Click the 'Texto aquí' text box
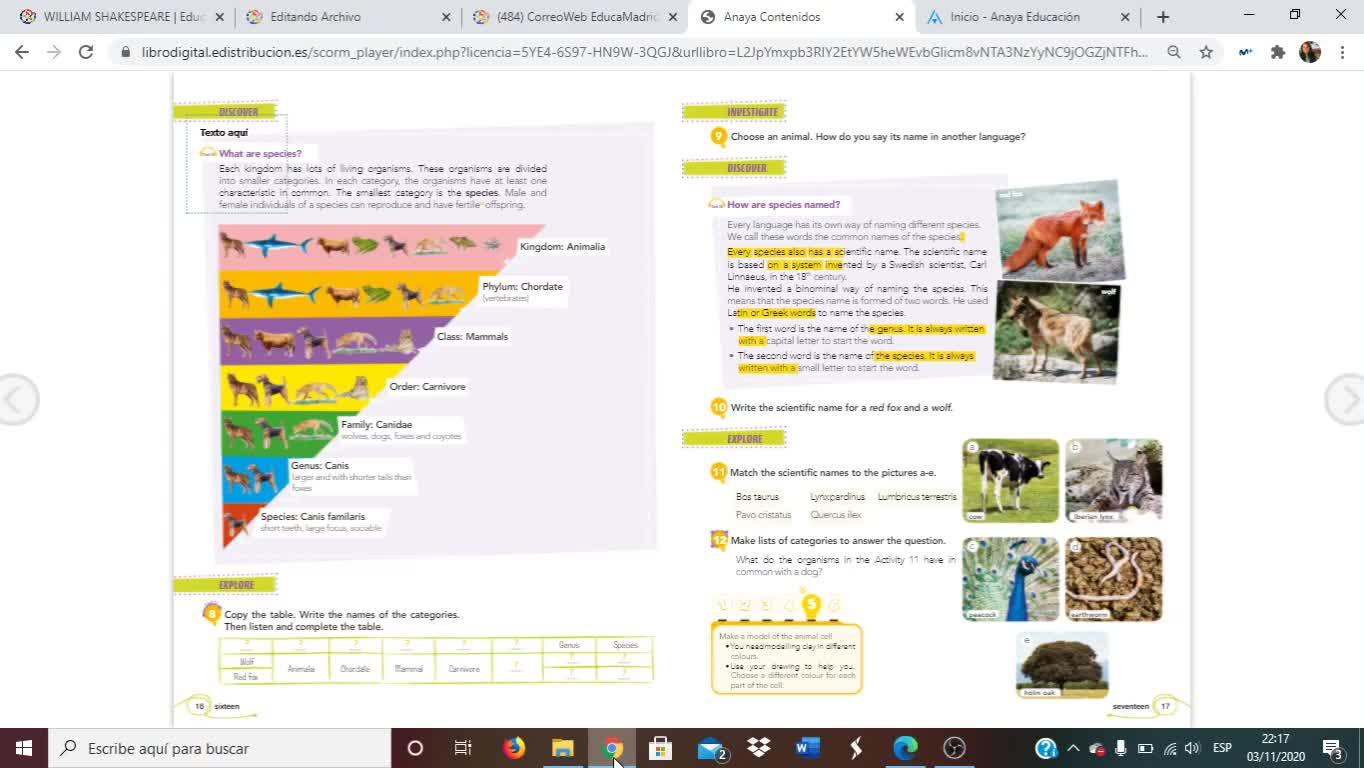1364x768 pixels. point(237,164)
